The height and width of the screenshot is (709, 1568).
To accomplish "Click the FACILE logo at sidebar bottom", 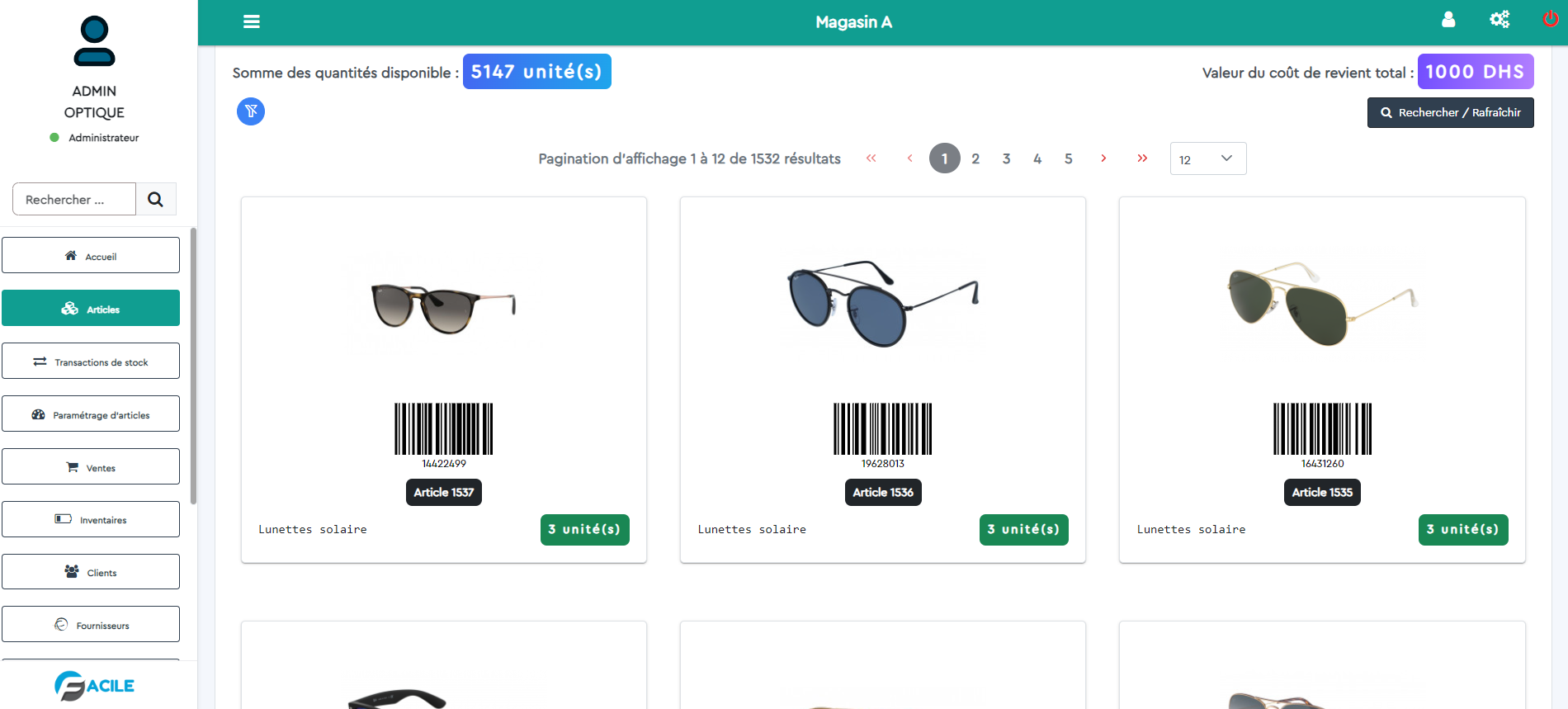I will point(93,684).
